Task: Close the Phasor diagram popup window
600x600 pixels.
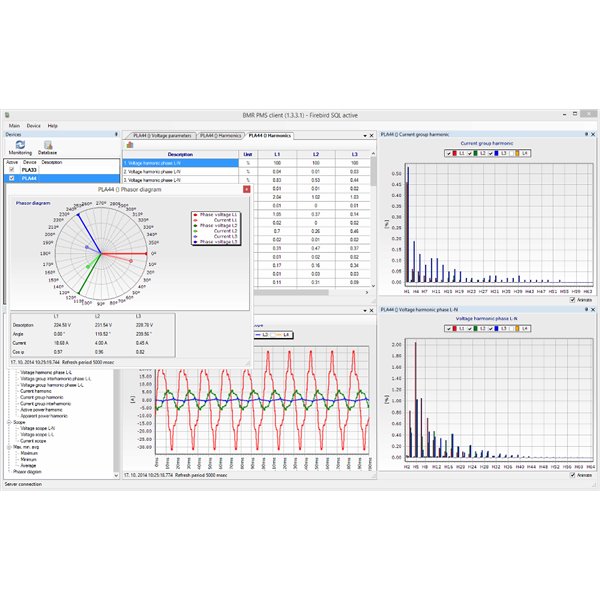Action: pyautogui.click(x=247, y=188)
